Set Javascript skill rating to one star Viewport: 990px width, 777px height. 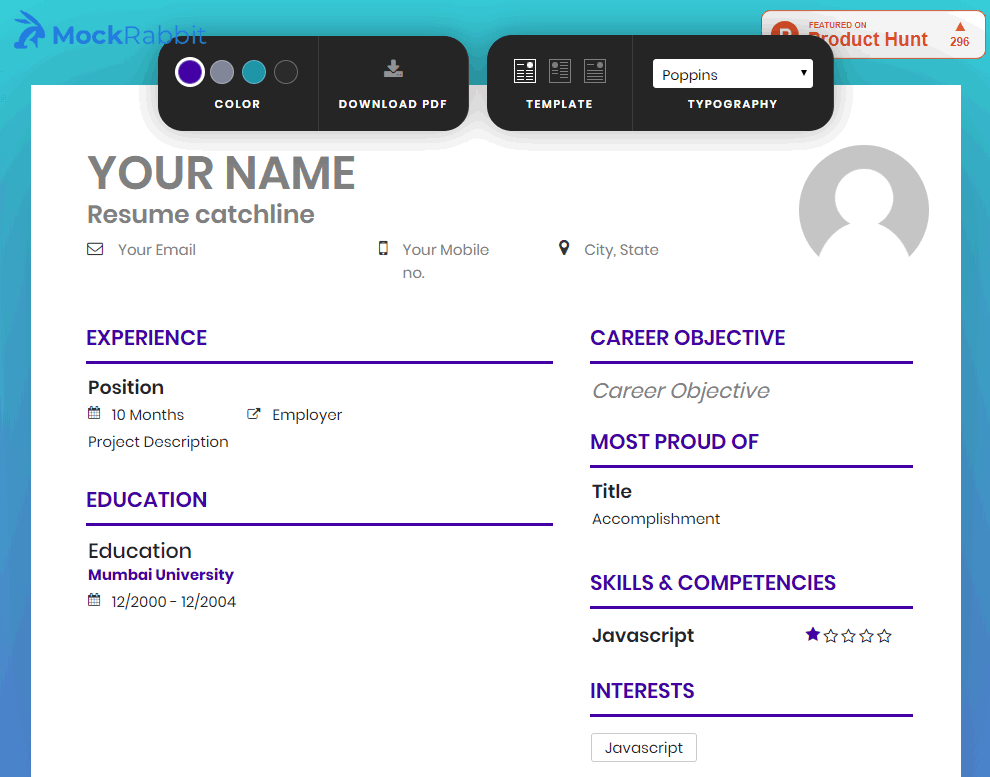[813, 635]
